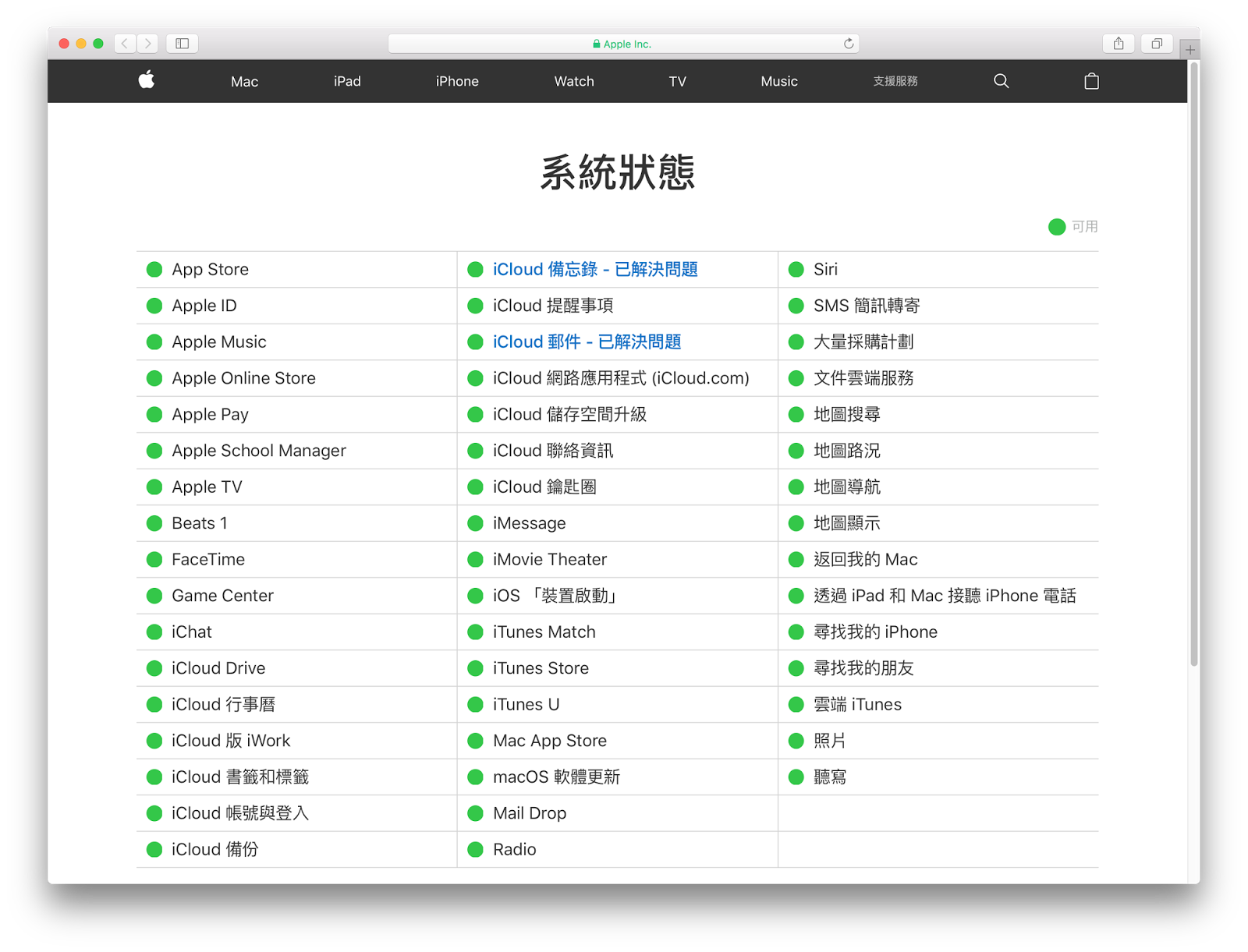
Task: Click the Safari address bar
Action: point(623,44)
